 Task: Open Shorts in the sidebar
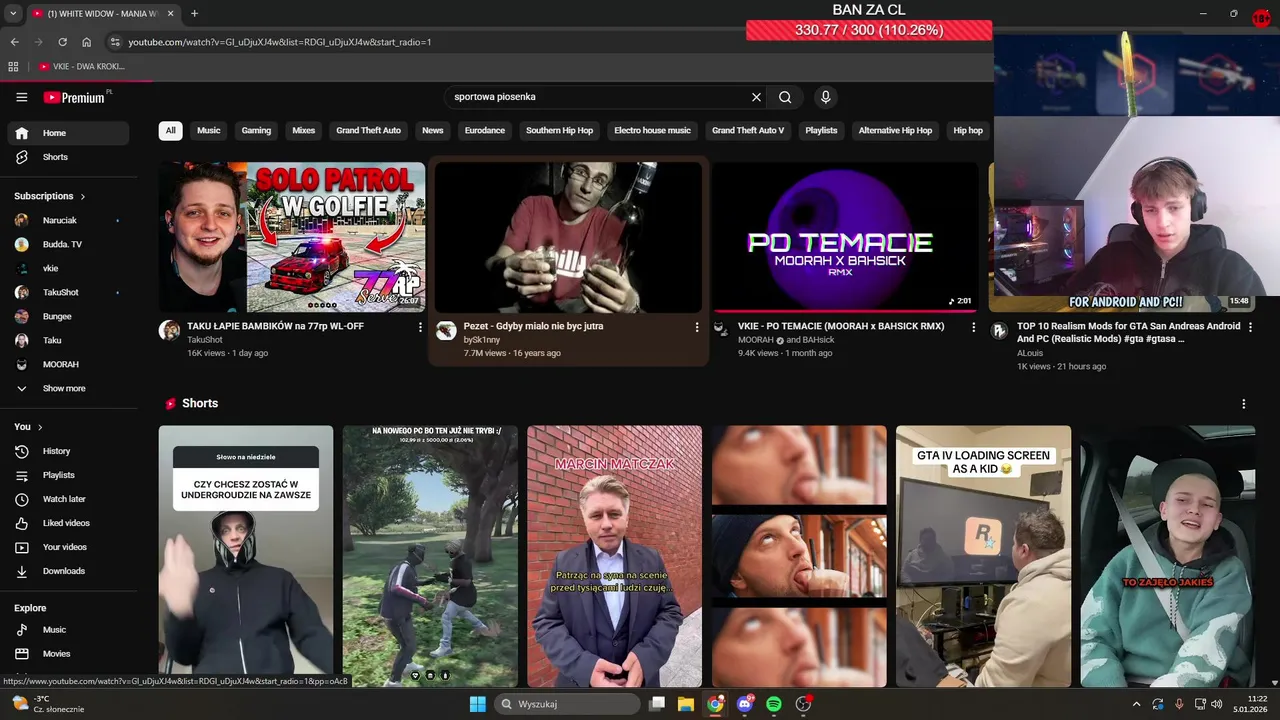point(68,157)
